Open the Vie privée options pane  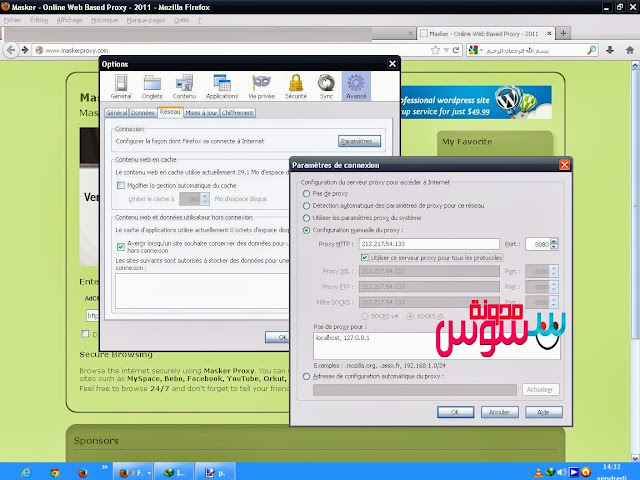tap(261, 87)
